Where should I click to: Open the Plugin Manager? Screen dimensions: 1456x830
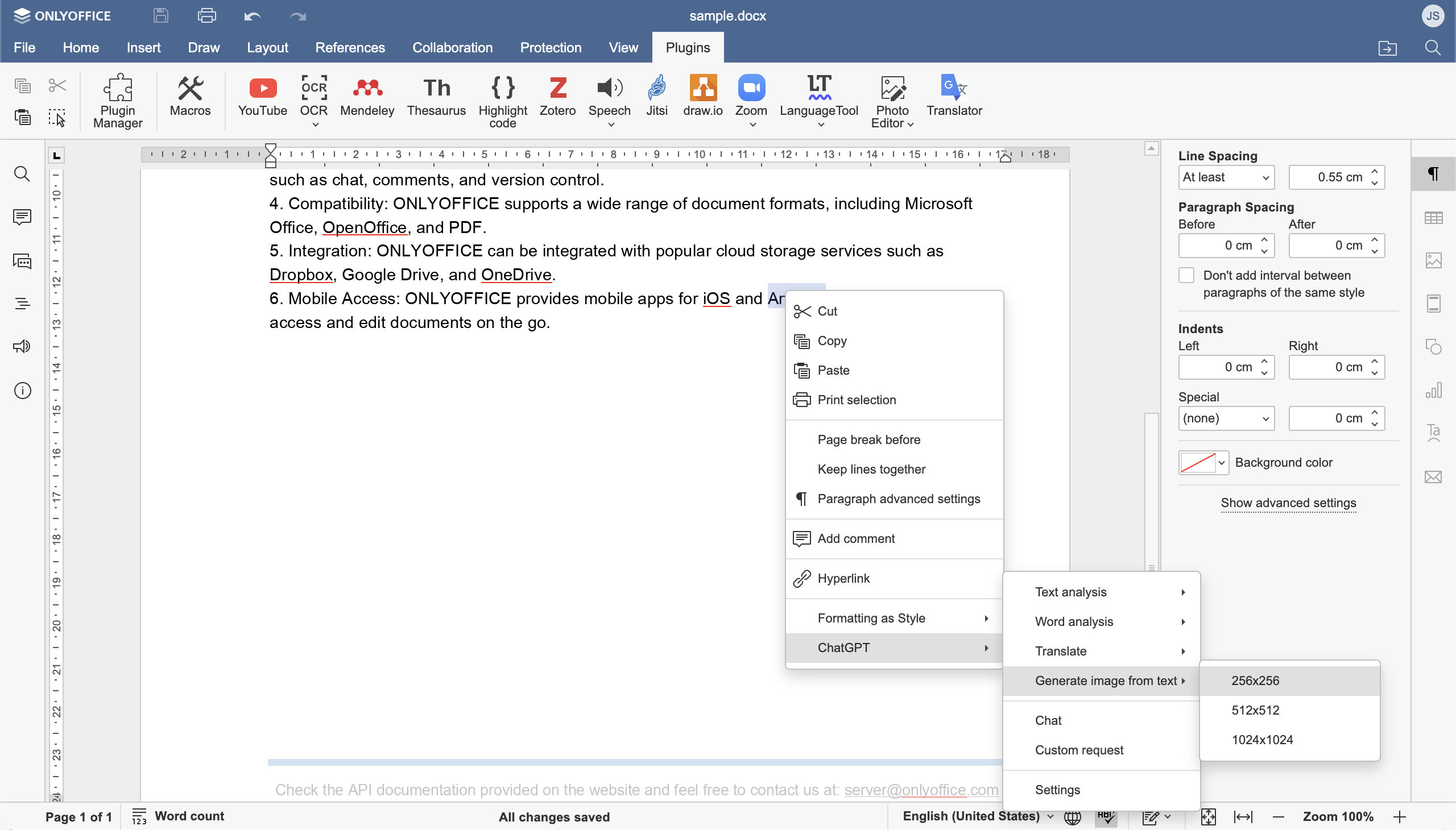click(118, 101)
